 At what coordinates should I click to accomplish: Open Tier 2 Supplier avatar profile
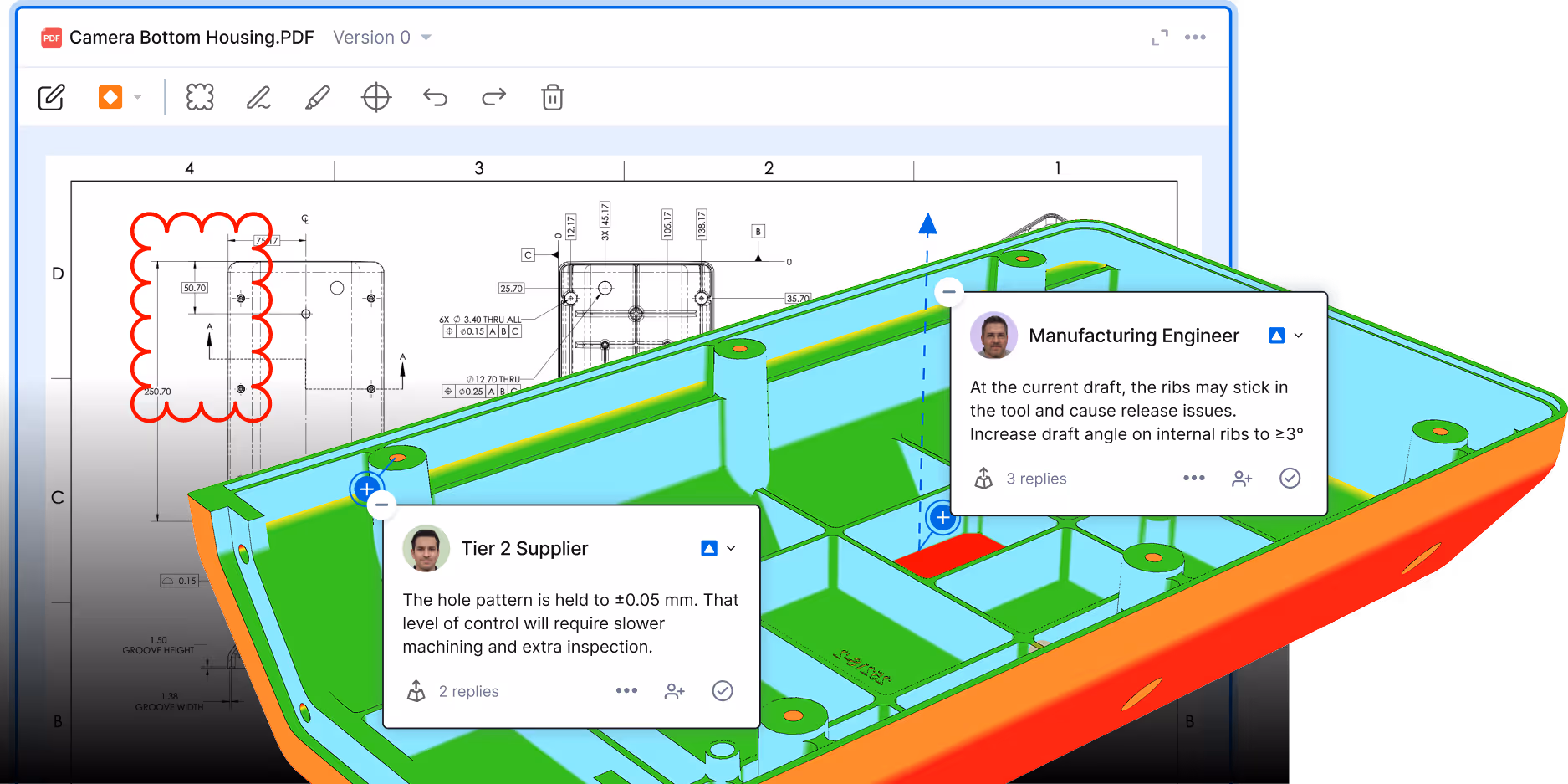426,548
